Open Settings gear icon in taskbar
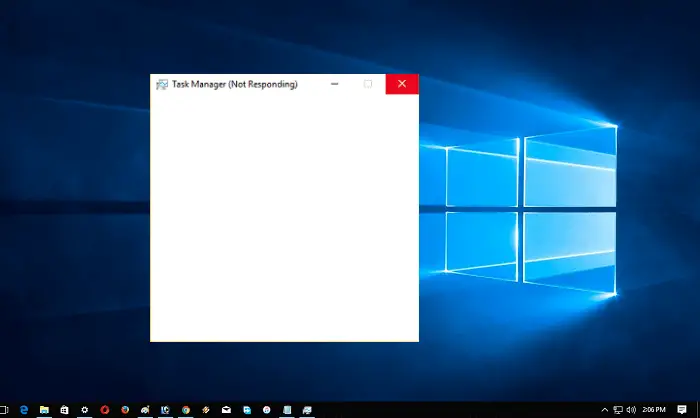Image resolution: width=700 pixels, height=418 pixels. point(84,410)
